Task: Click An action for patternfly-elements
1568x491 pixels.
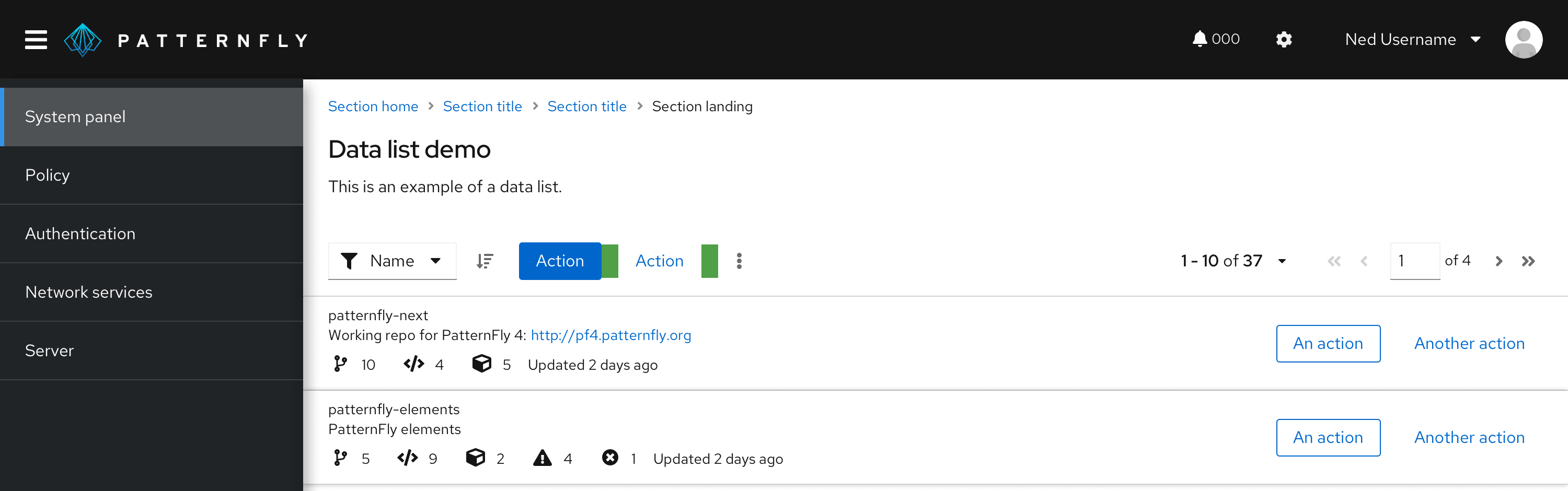Action: coord(1328,437)
